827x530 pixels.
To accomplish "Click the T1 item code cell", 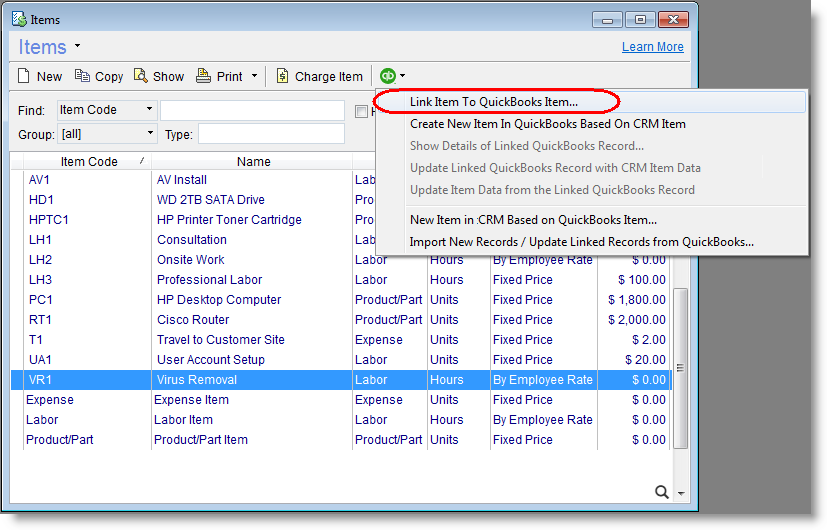I will [35, 340].
